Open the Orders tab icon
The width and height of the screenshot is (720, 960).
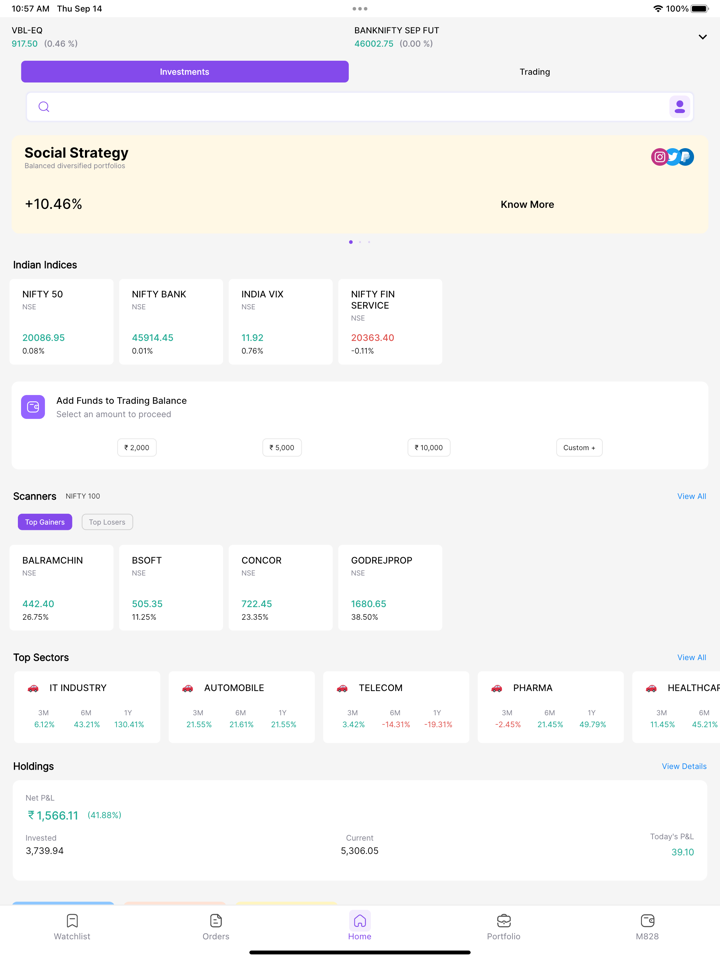tap(216, 921)
